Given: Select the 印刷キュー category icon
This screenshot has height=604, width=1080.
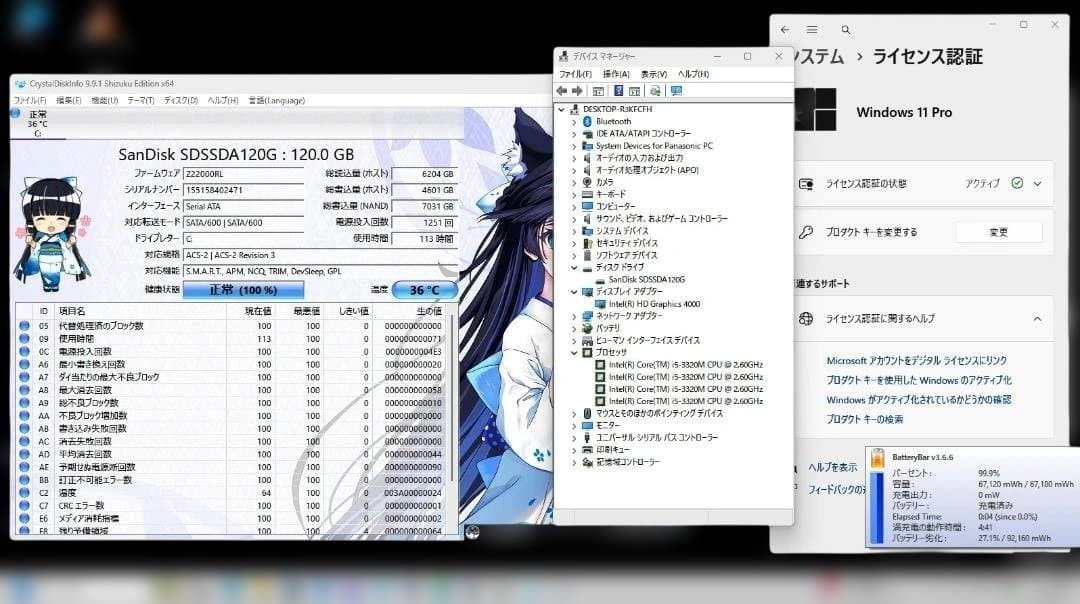Looking at the screenshot, I should pos(587,450).
